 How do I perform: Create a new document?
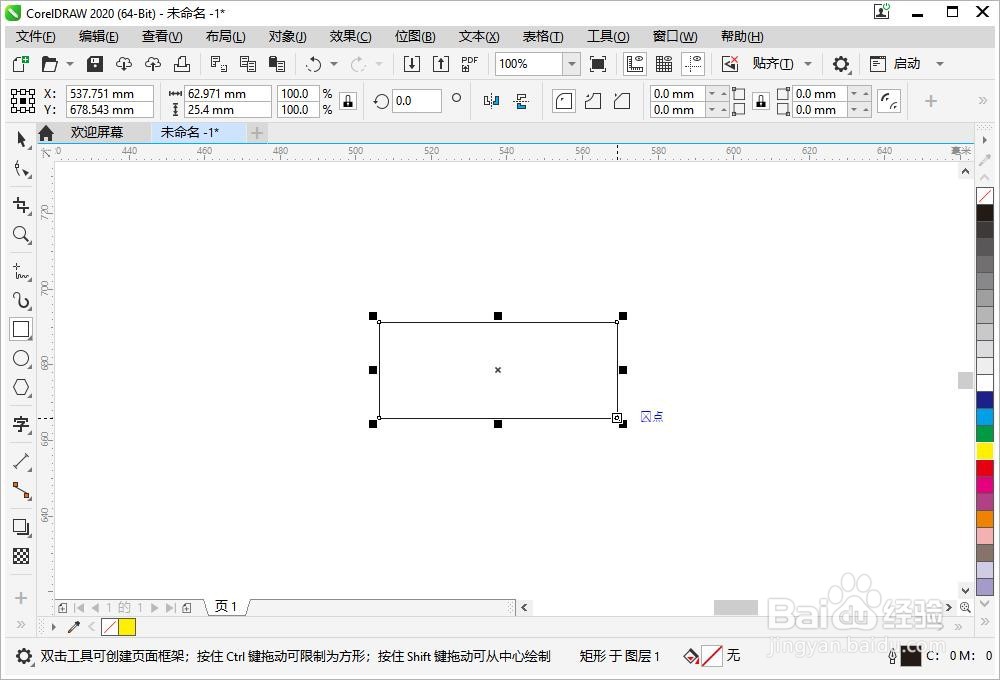[x=21, y=64]
